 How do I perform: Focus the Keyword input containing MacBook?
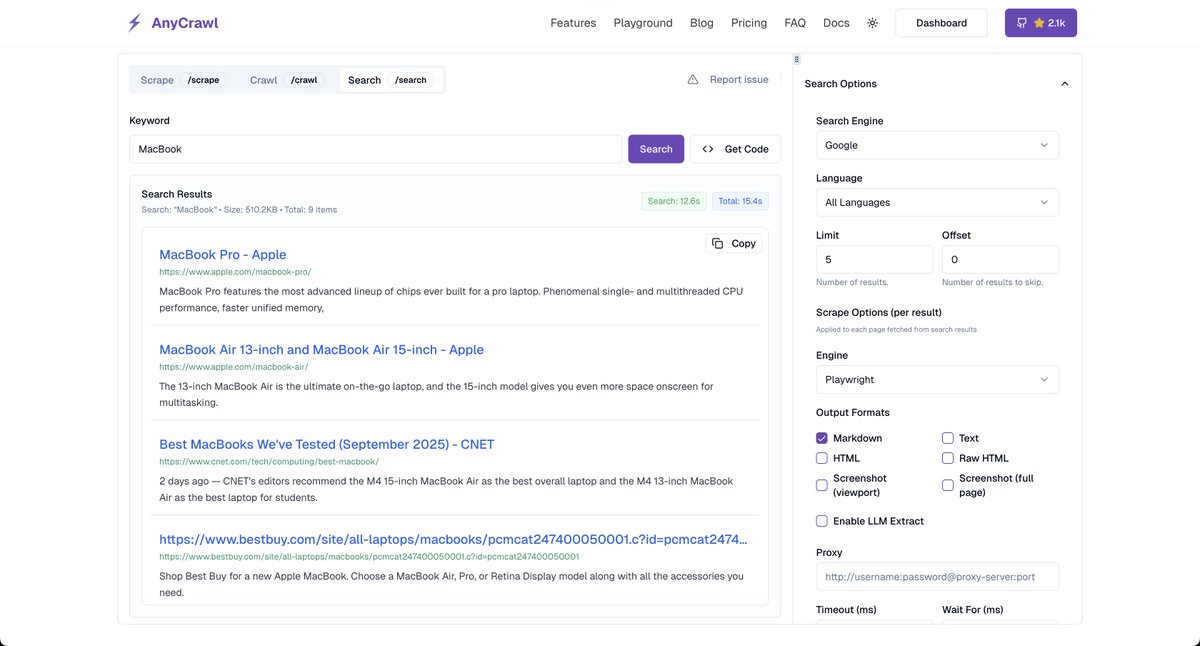pos(376,149)
